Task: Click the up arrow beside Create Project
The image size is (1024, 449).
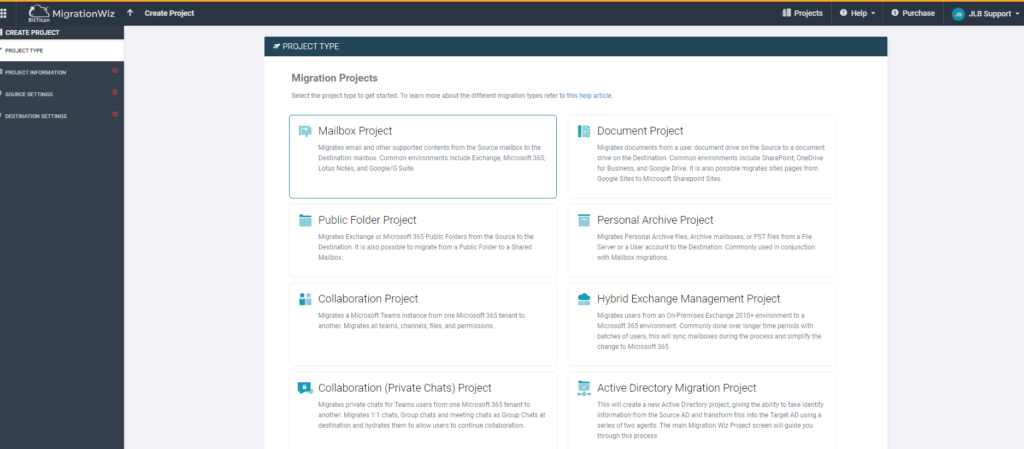Action: pyautogui.click(x=130, y=13)
